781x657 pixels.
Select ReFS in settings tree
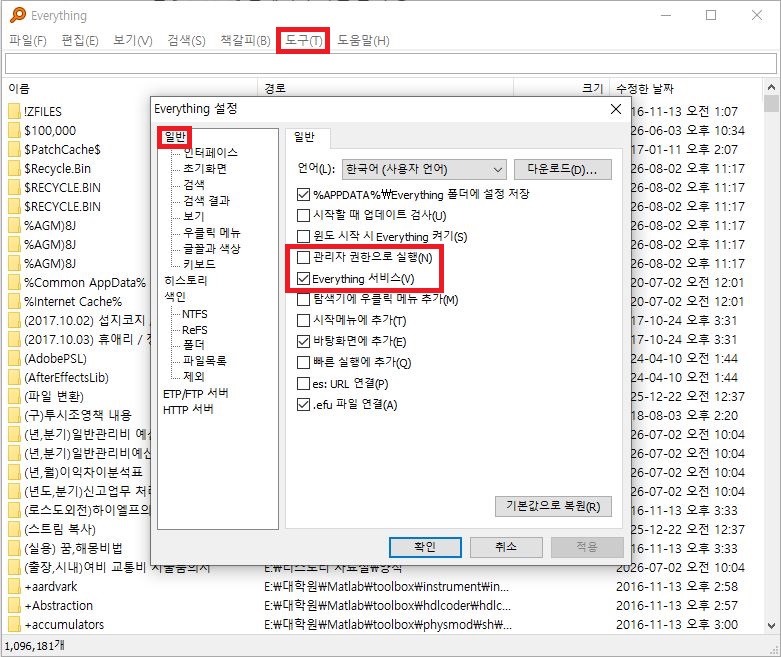[195, 330]
